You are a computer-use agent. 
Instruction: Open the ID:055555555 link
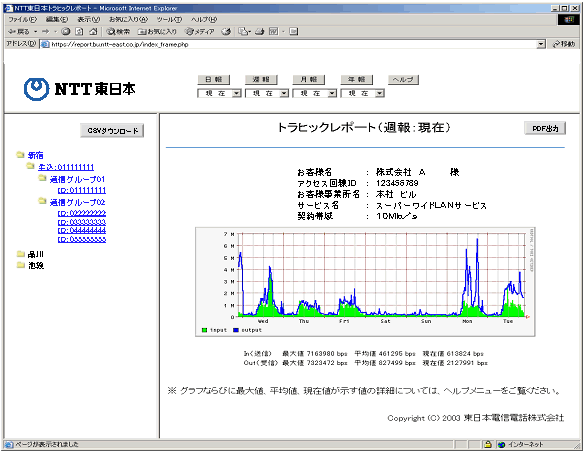[x=82, y=239]
